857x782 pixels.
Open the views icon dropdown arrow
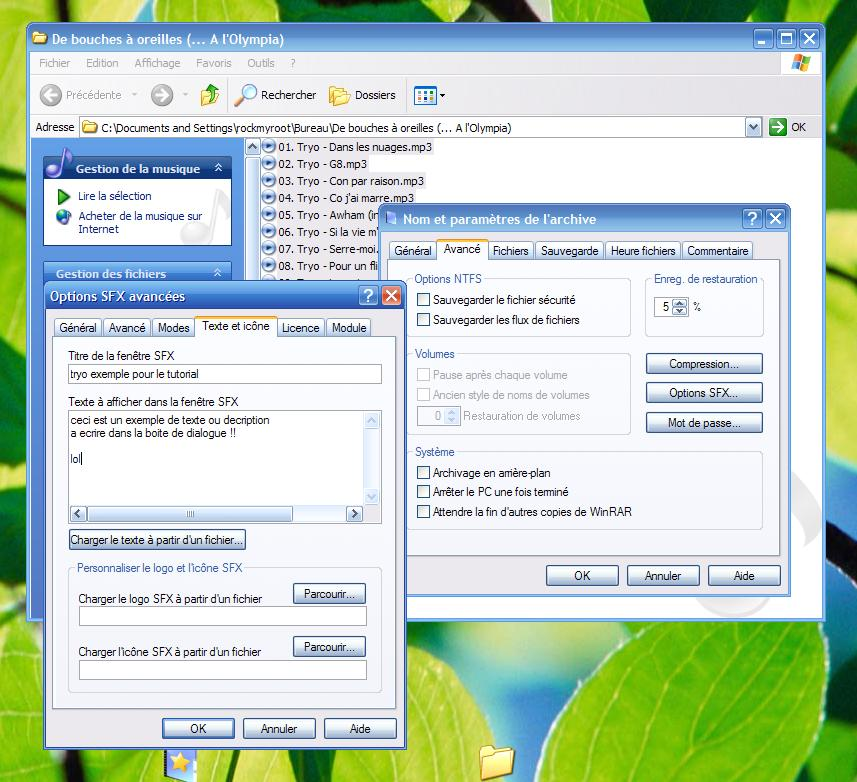[x=442, y=96]
